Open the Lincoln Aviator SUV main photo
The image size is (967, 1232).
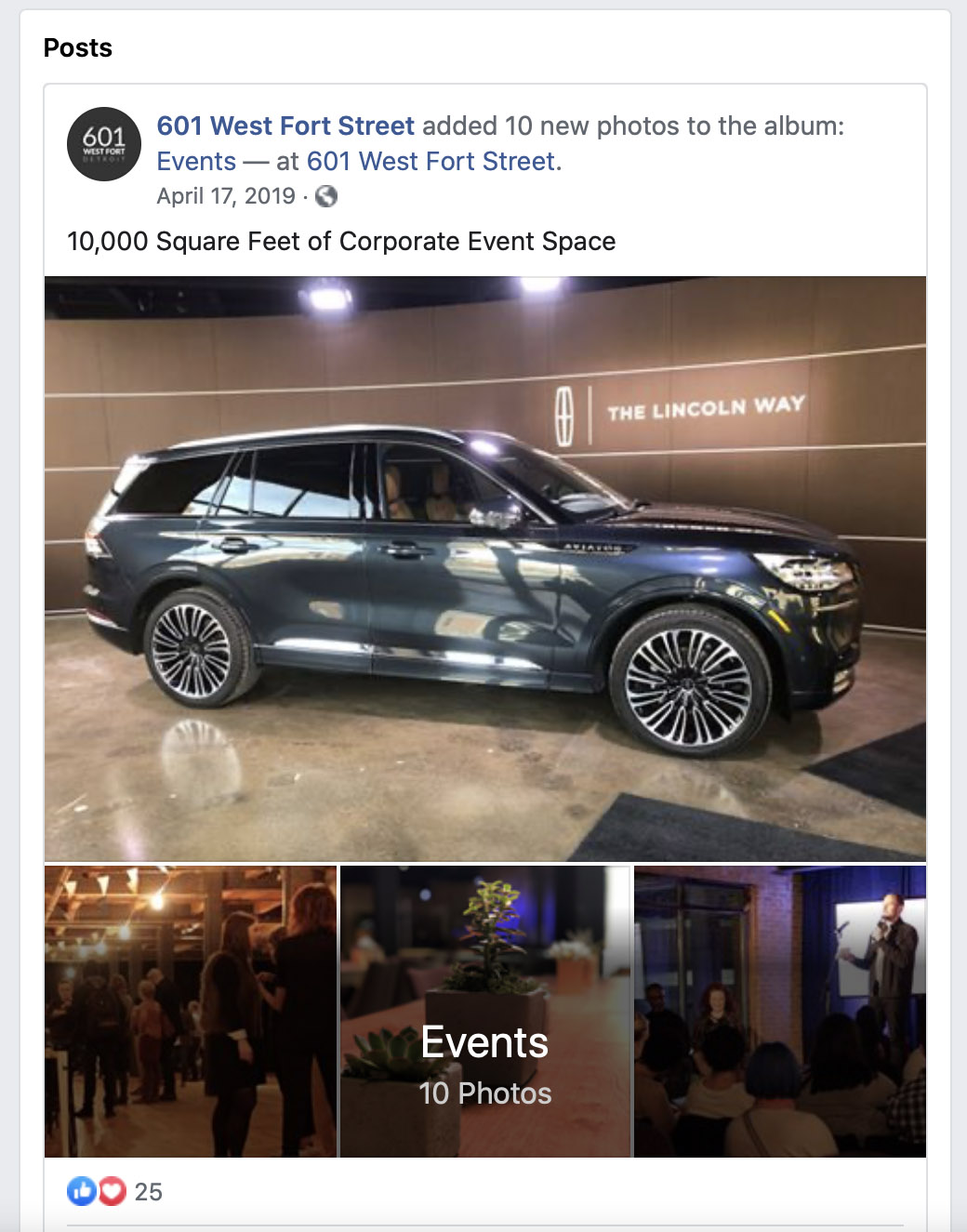(485, 569)
